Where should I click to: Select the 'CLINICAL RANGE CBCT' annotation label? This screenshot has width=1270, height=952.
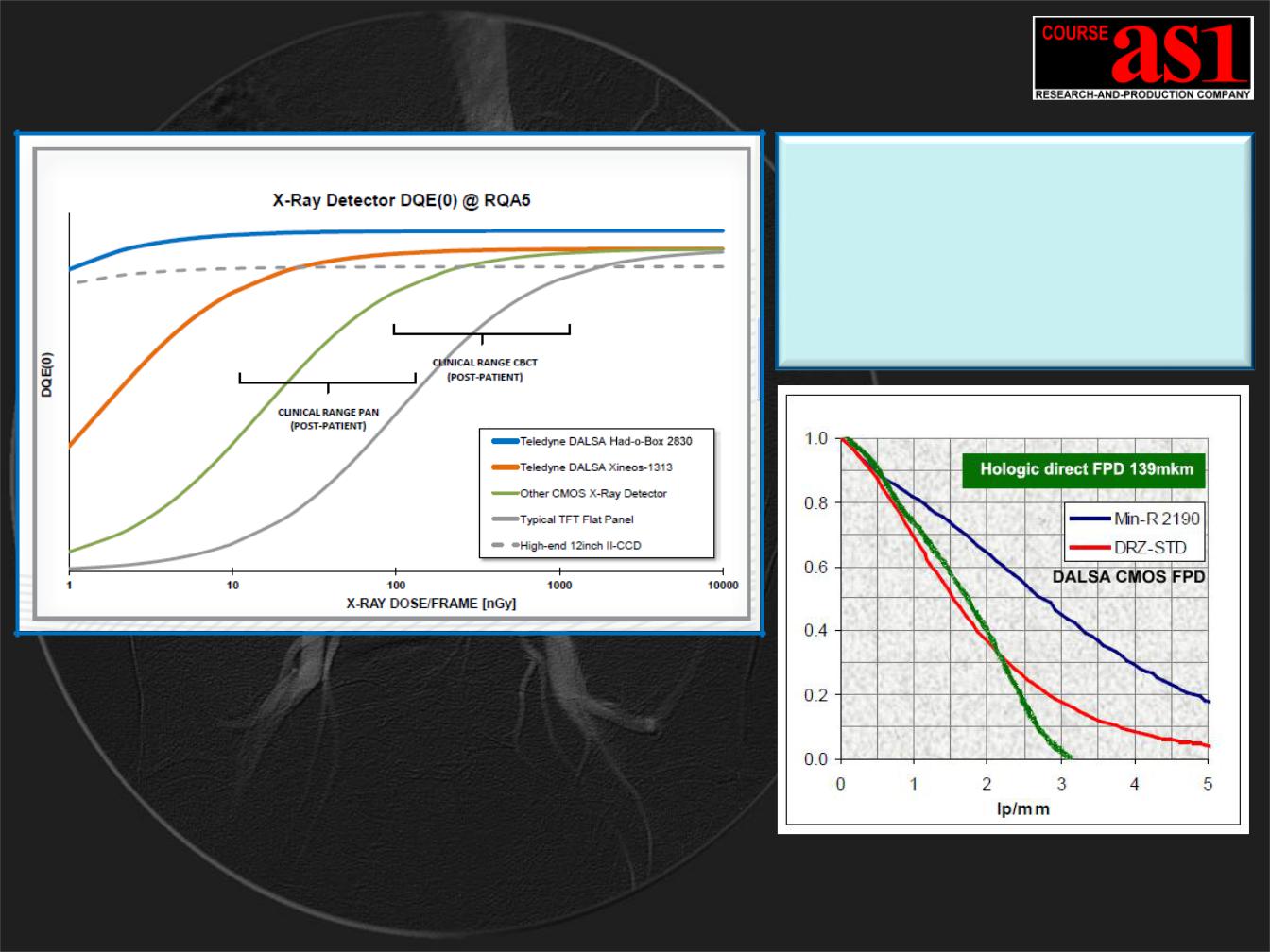click(x=485, y=362)
